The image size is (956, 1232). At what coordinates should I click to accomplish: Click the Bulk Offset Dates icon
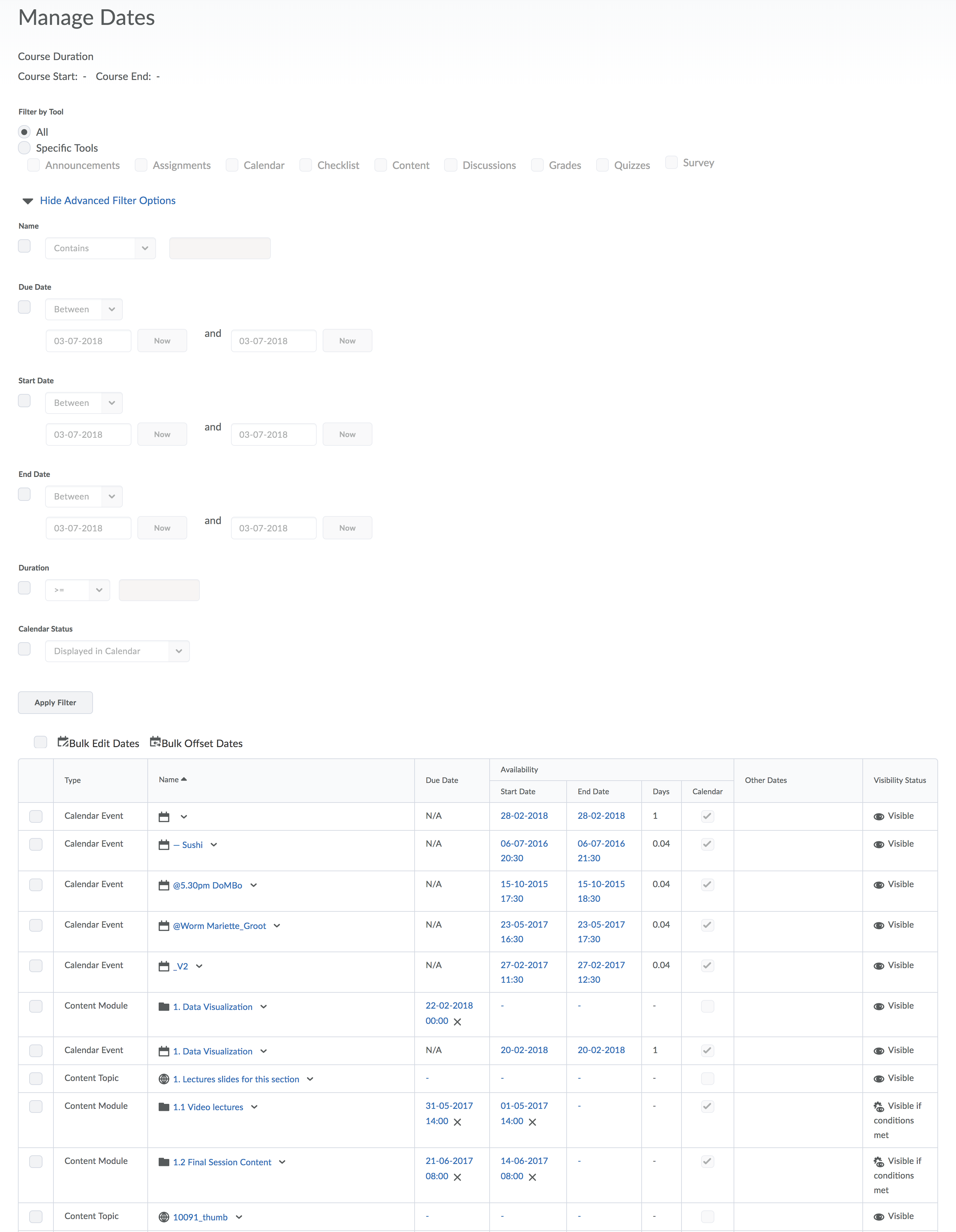click(155, 742)
